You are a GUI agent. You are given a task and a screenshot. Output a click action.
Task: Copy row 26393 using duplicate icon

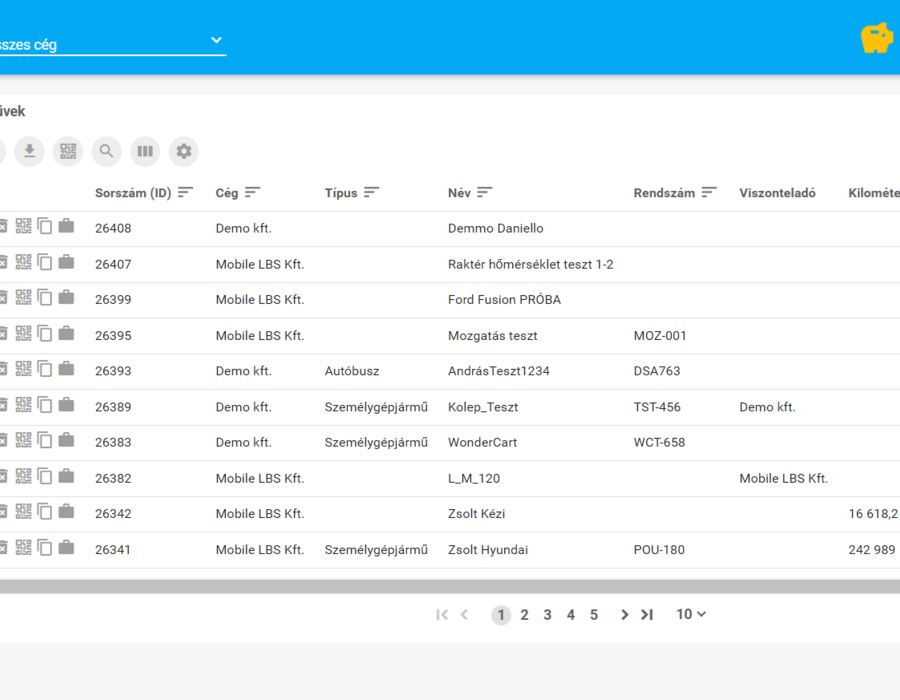click(45, 369)
